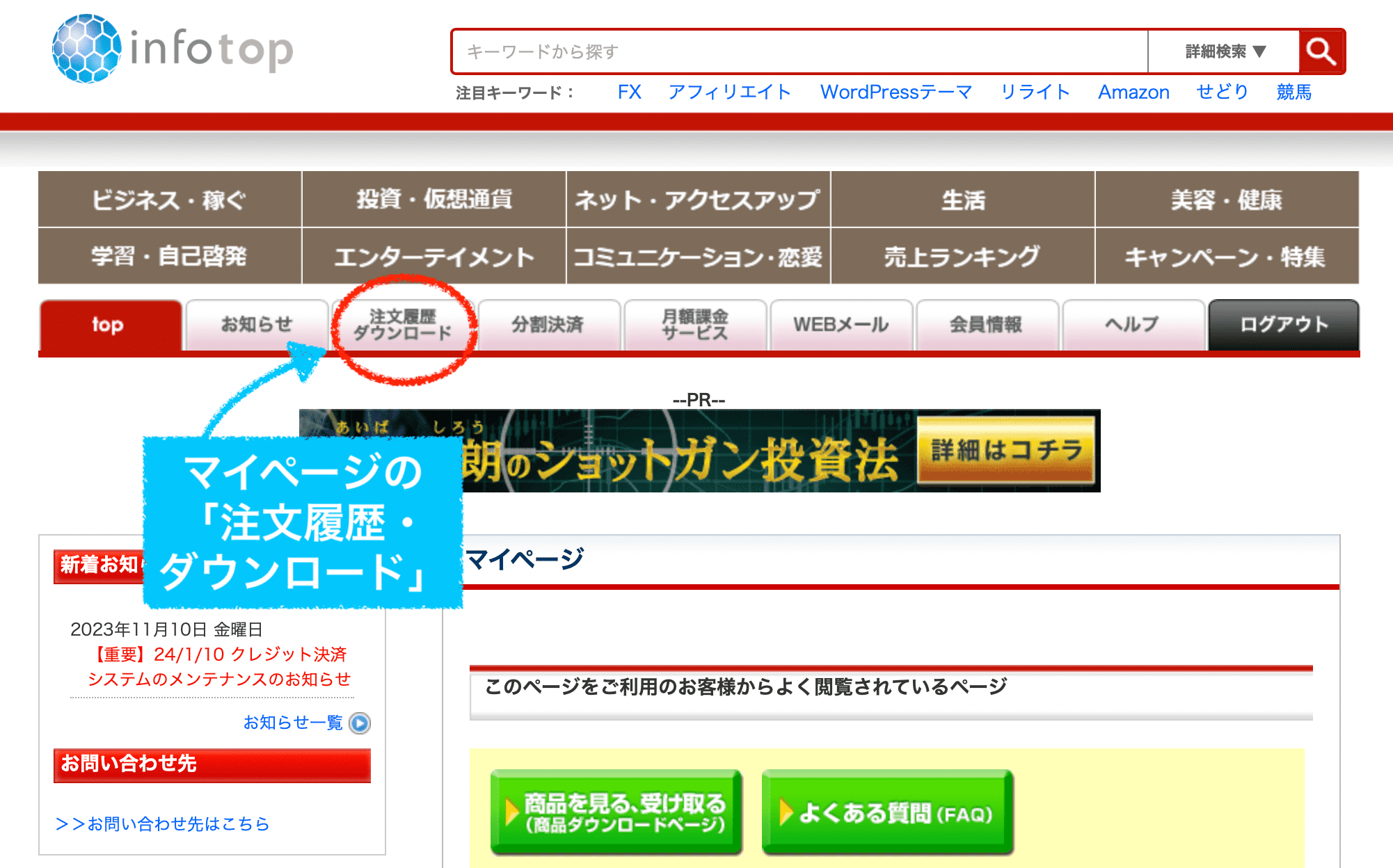The height and width of the screenshot is (868, 1393).
Task: Click the infotop logo
Action: point(171,49)
